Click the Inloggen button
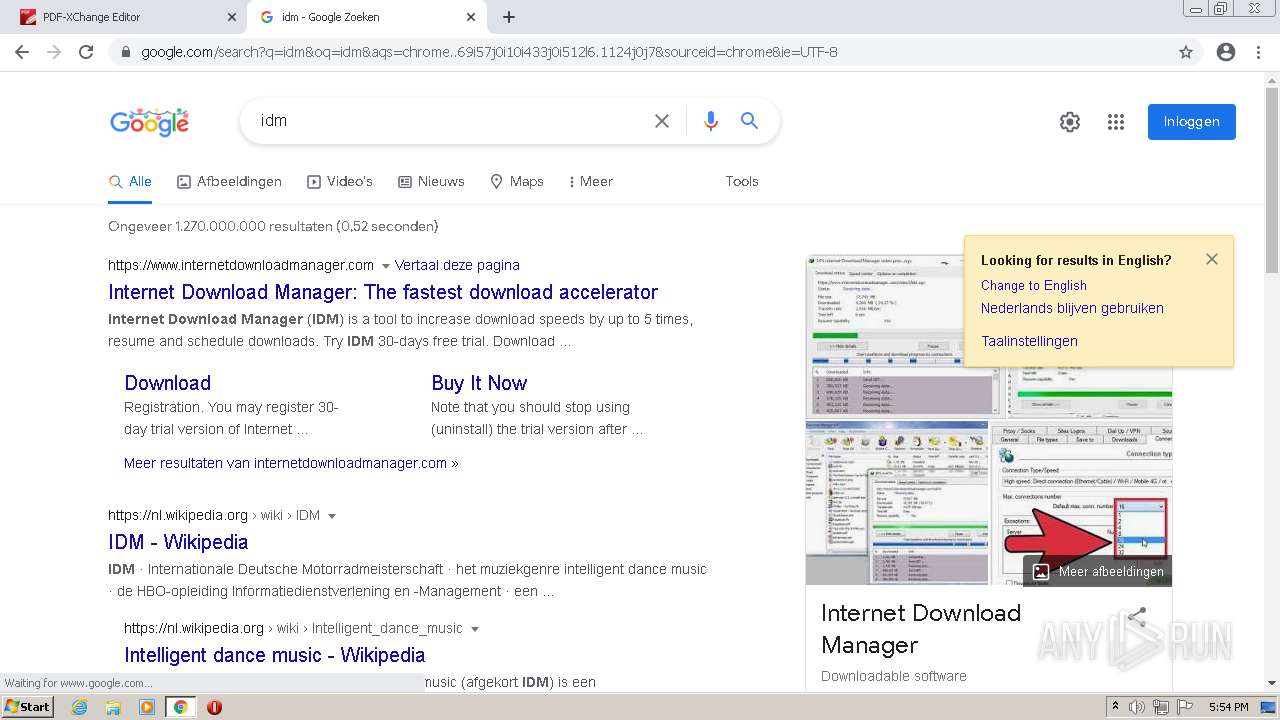Screen dimensions: 1280x720 coord(1191,122)
